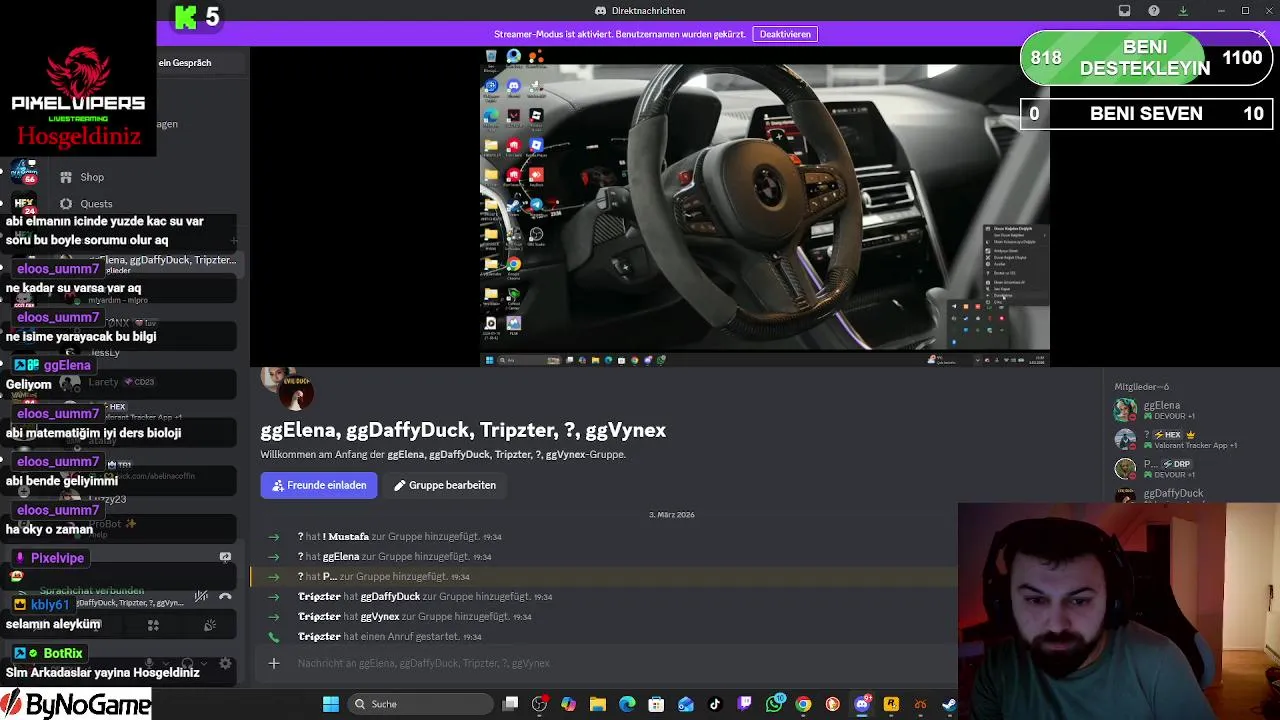Disconnect the voice call with hang-up icon
This screenshot has height=720, width=1280.
[x=225, y=597]
